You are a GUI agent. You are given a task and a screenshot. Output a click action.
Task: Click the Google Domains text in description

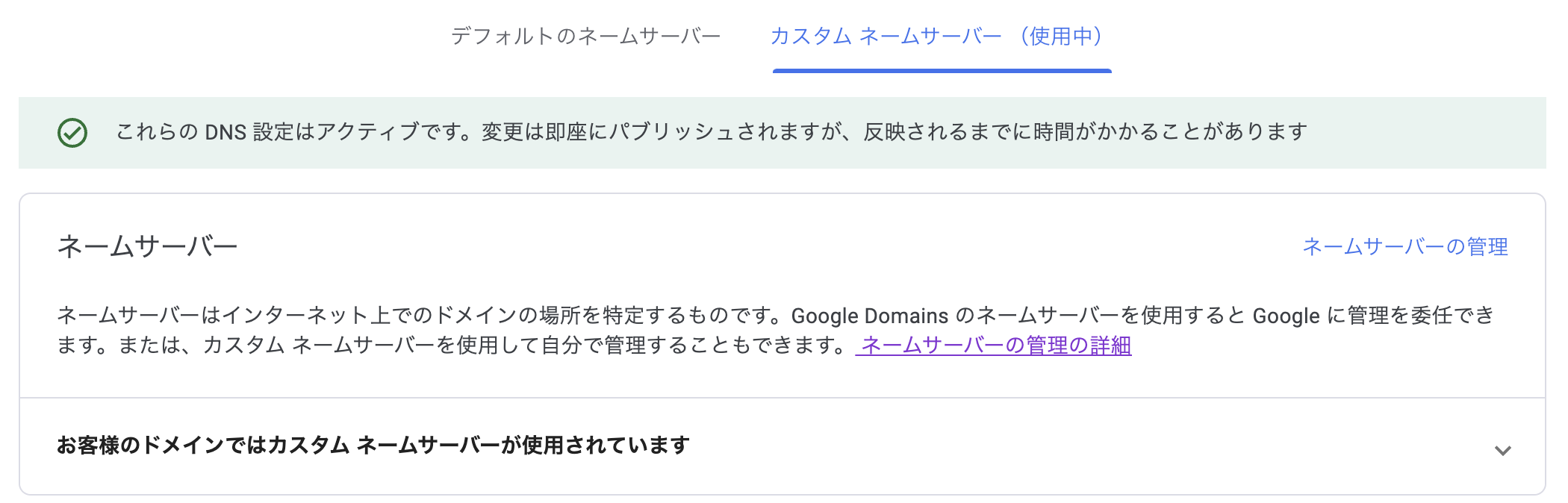tap(869, 316)
